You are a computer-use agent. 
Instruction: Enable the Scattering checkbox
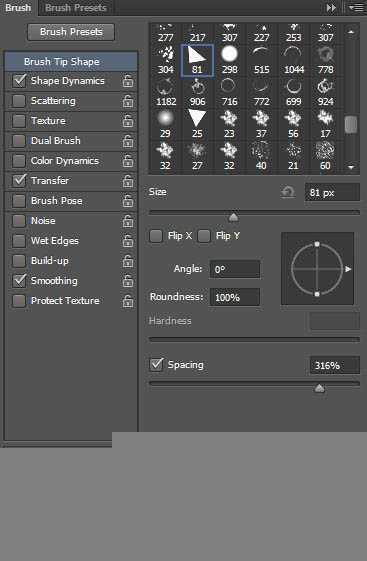click(19, 101)
